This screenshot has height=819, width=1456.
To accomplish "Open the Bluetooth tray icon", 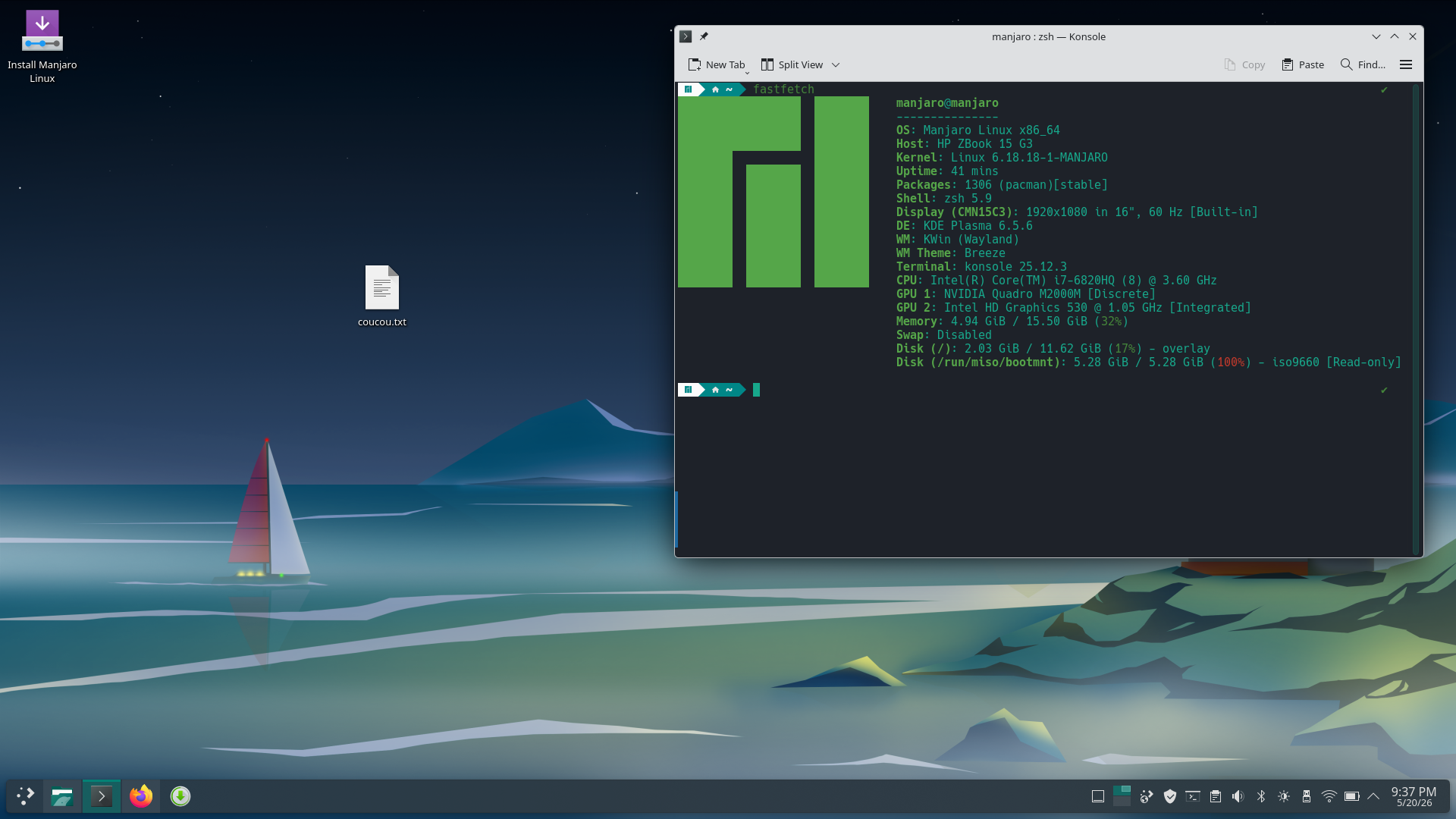I will click(1261, 796).
